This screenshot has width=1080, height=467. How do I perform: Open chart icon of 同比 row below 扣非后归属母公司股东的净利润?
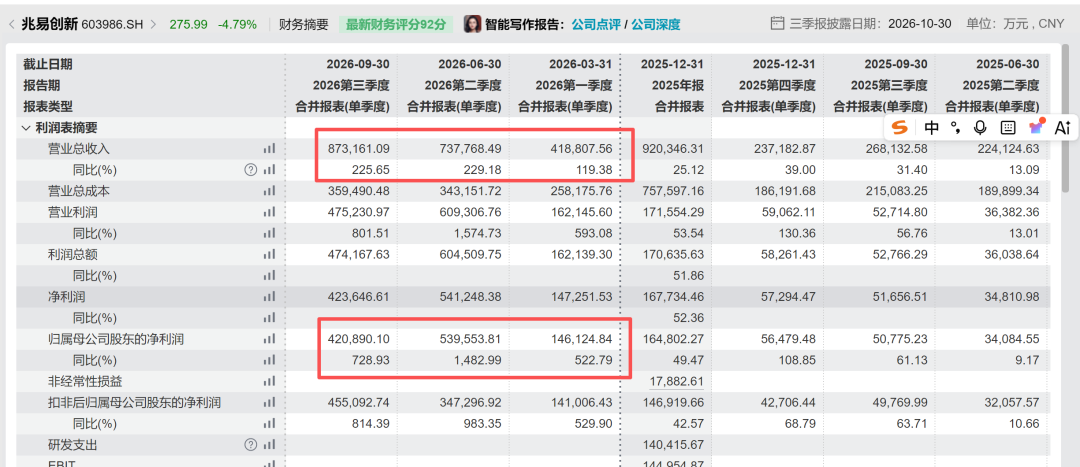(x=269, y=424)
